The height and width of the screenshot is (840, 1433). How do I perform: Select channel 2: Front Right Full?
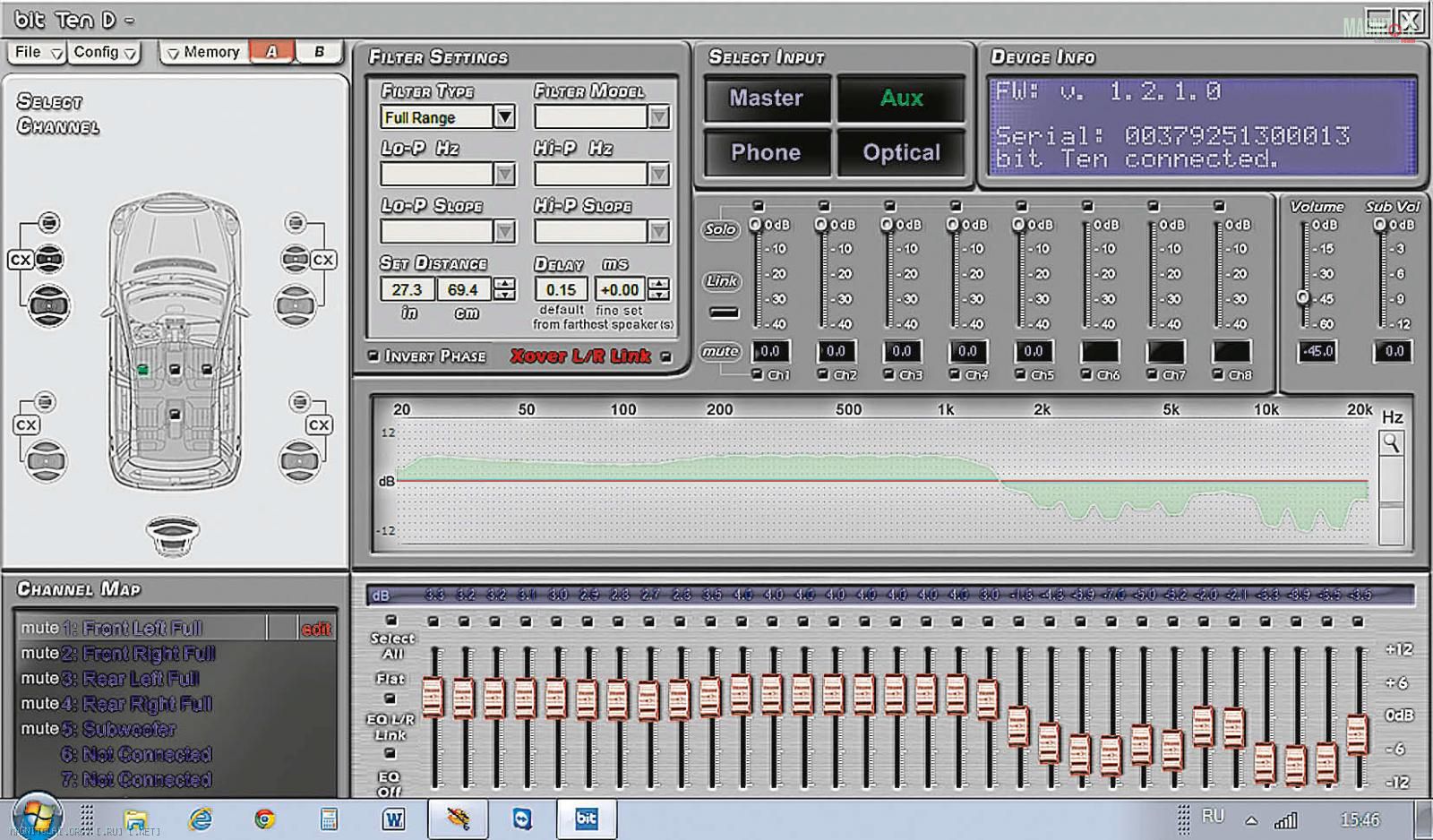139,653
